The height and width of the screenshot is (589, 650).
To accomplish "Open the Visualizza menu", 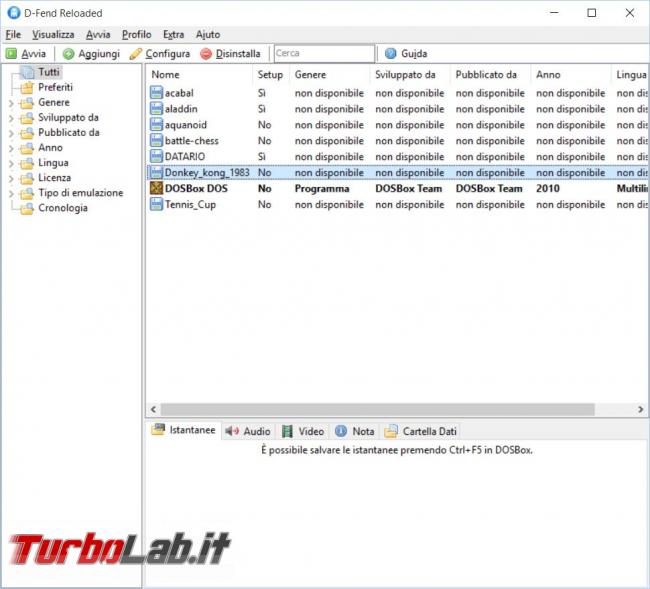I will tap(53, 34).
